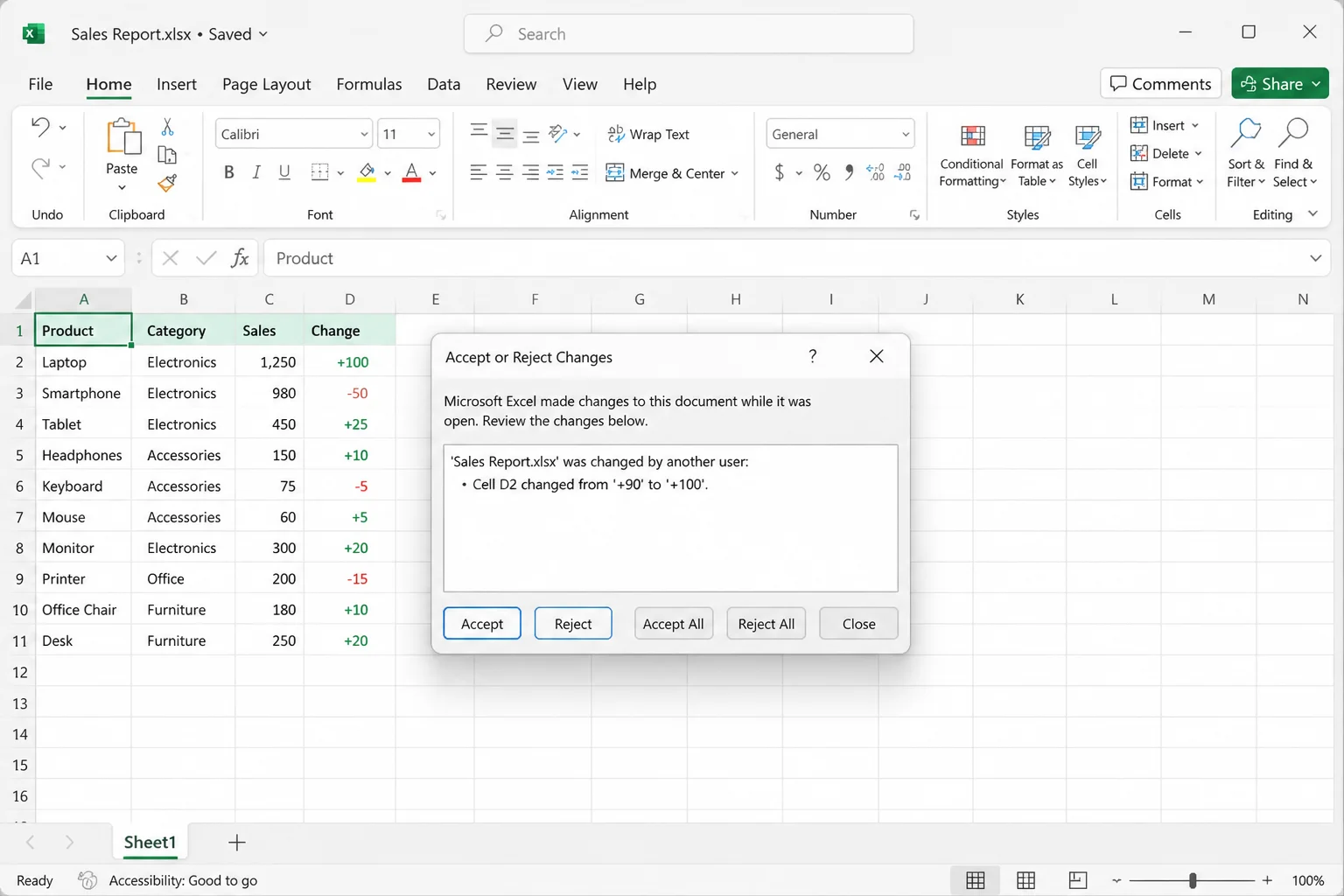Add a new sheet with plus

click(x=236, y=843)
